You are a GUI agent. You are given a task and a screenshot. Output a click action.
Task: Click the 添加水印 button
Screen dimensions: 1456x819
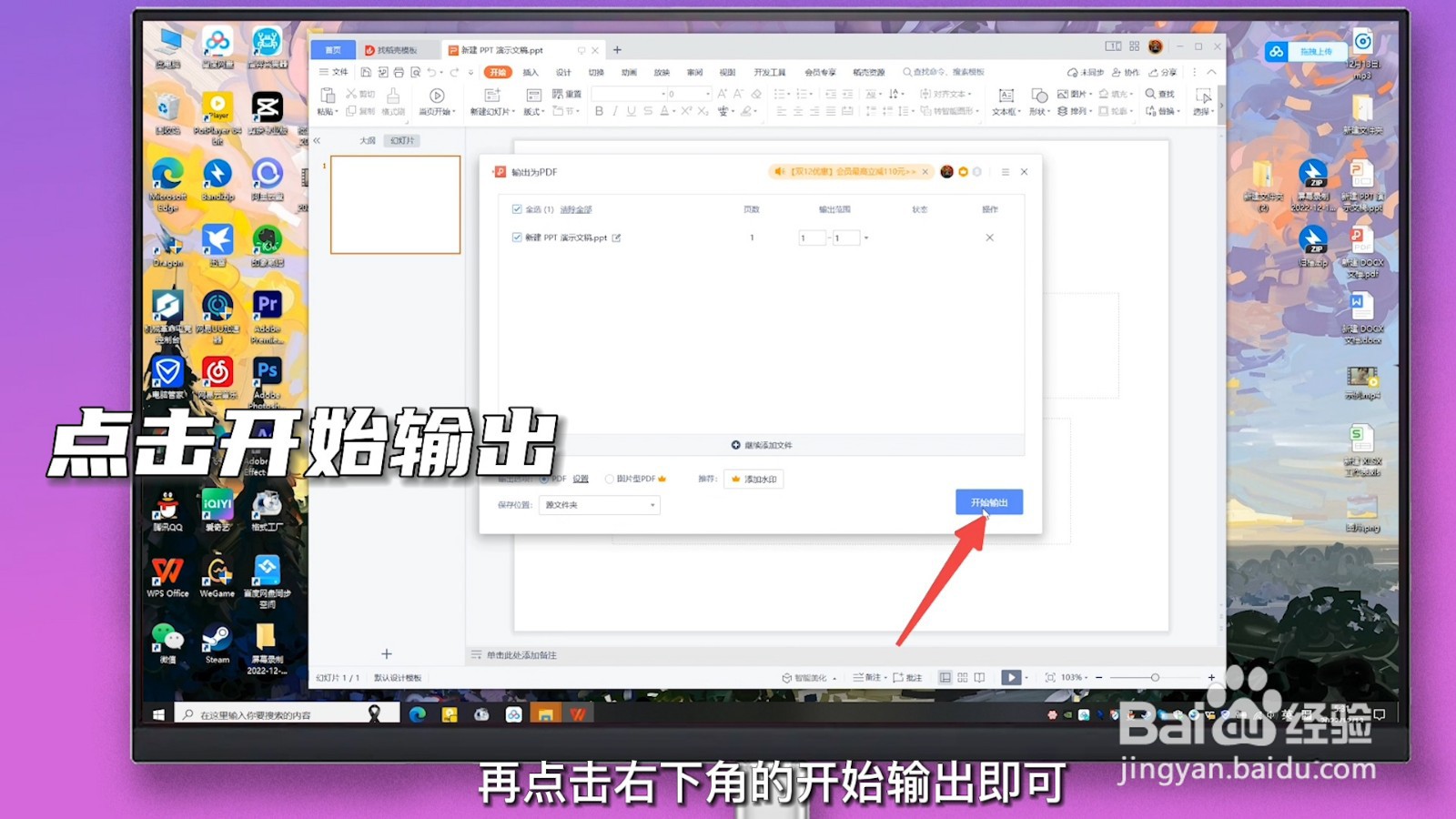point(754,479)
